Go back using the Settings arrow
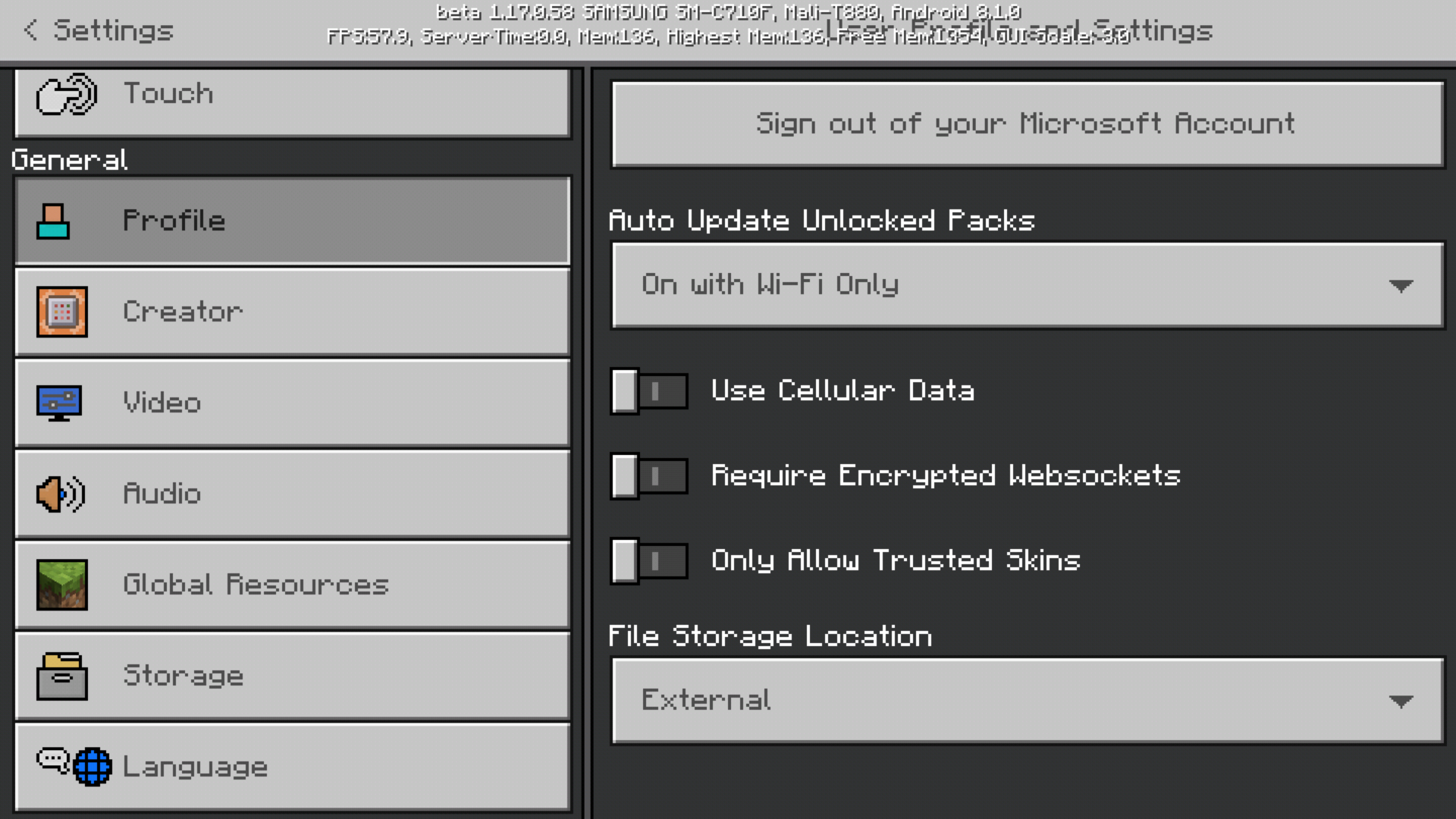This screenshot has width=1456, height=819. pyautogui.click(x=30, y=30)
